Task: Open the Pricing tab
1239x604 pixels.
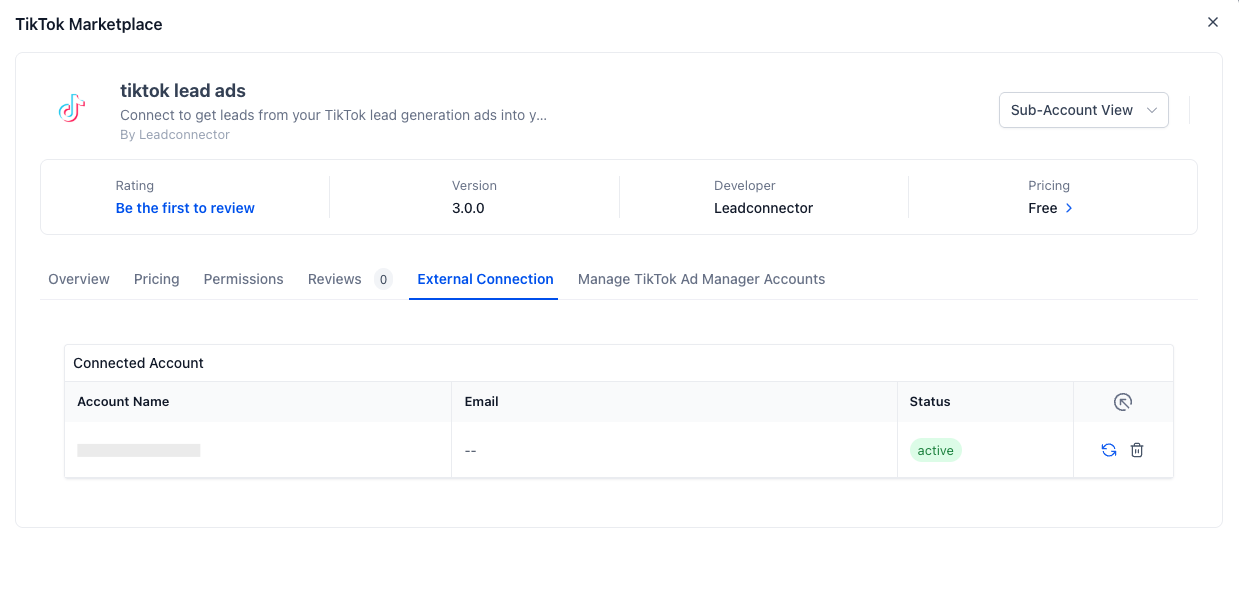Action: [x=157, y=279]
